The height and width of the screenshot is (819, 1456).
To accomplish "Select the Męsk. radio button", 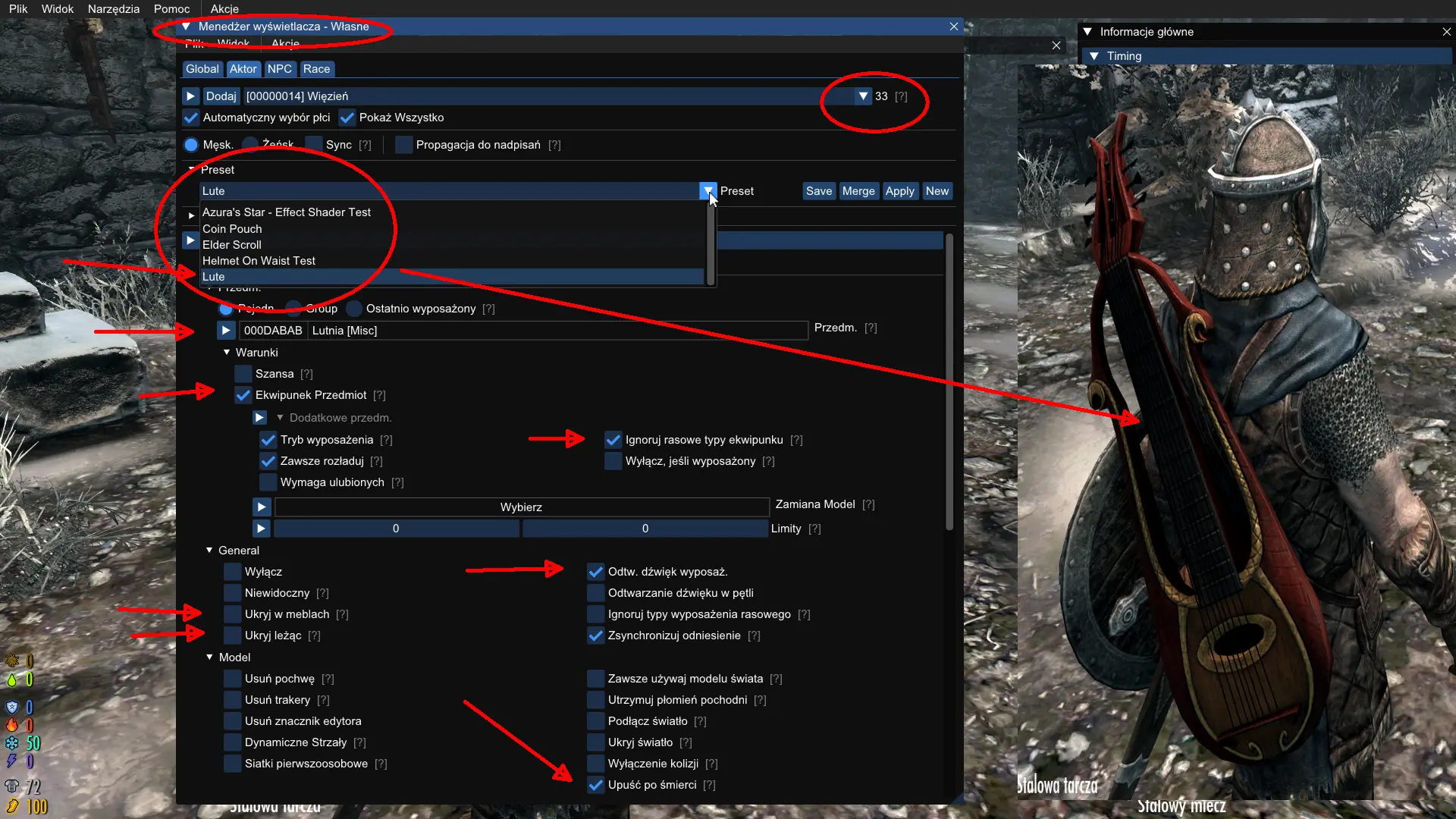I will coord(191,145).
